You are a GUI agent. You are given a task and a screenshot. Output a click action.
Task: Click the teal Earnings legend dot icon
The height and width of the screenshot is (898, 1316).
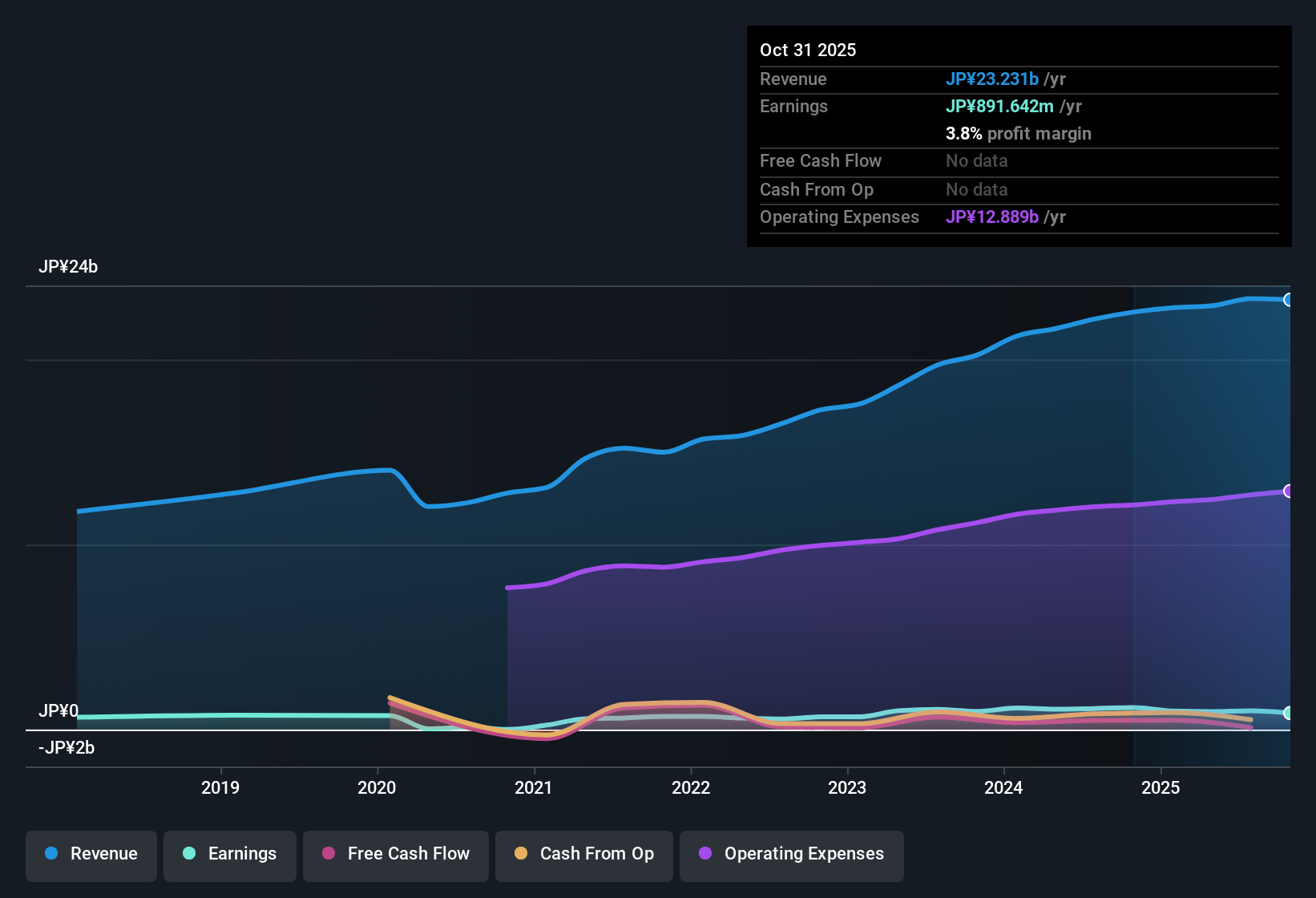pyautogui.click(x=190, y=854)
